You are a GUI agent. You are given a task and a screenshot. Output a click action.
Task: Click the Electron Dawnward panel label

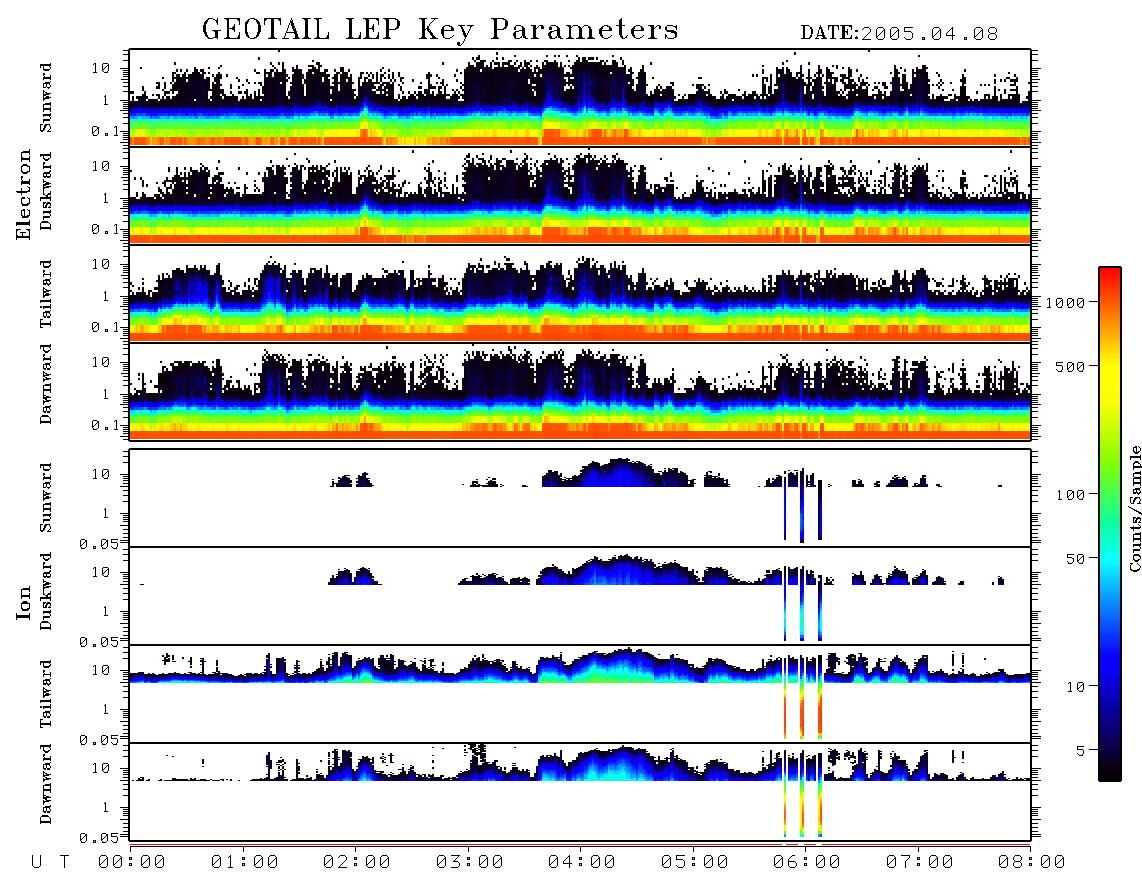[x=46, y=384]
